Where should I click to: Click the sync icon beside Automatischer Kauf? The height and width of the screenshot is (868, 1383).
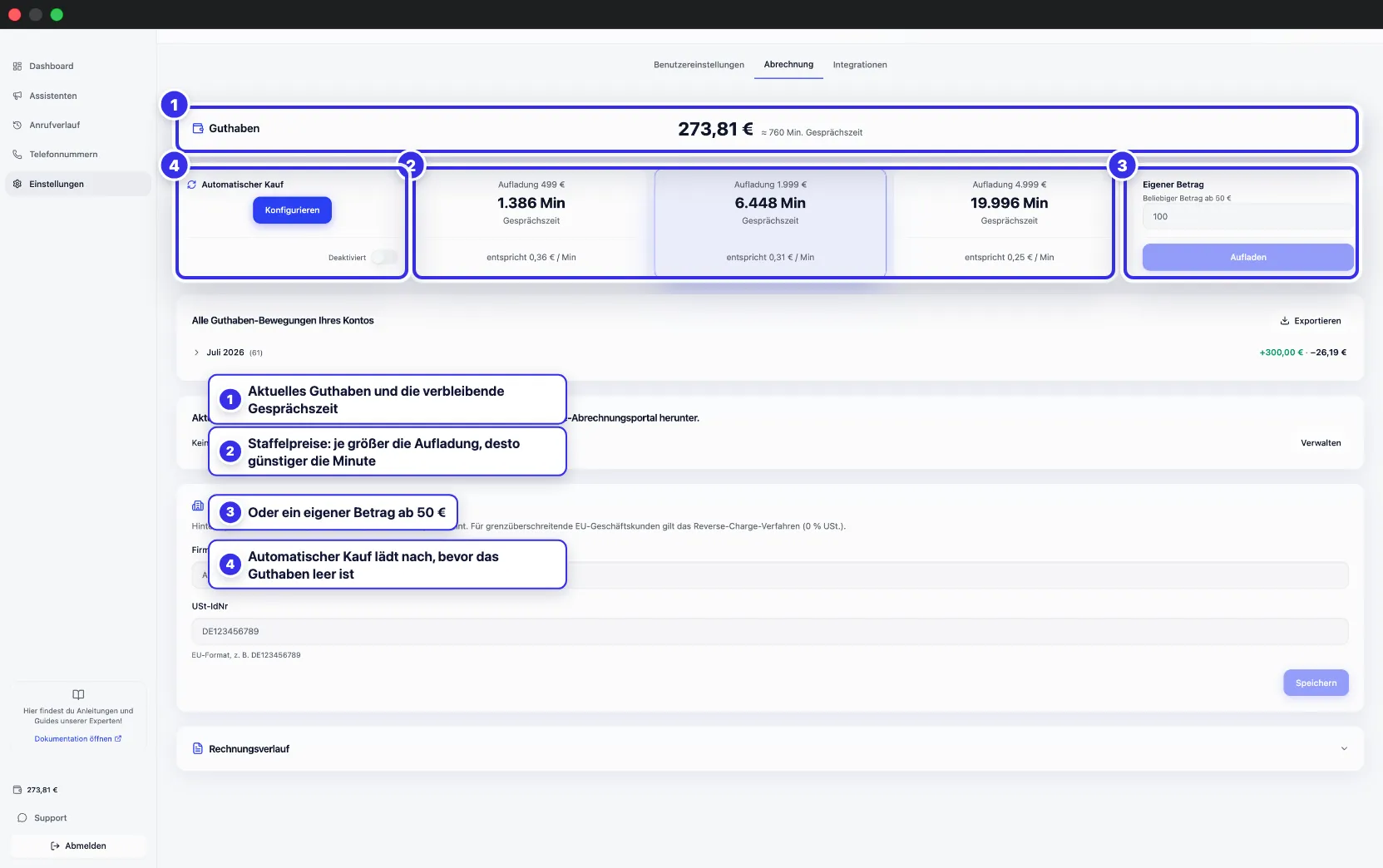click(192, 185)
